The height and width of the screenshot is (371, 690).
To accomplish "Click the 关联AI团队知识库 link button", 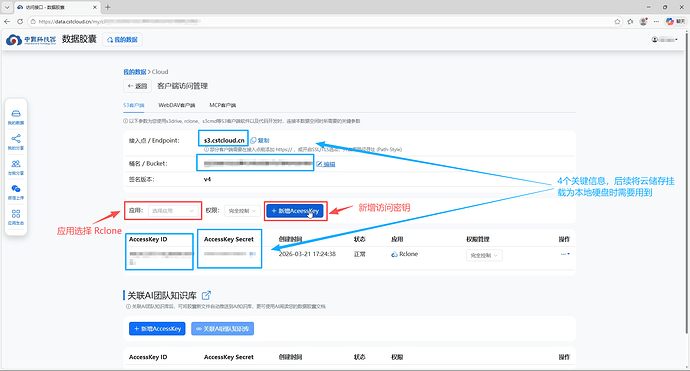I will [x=223, y=329].
